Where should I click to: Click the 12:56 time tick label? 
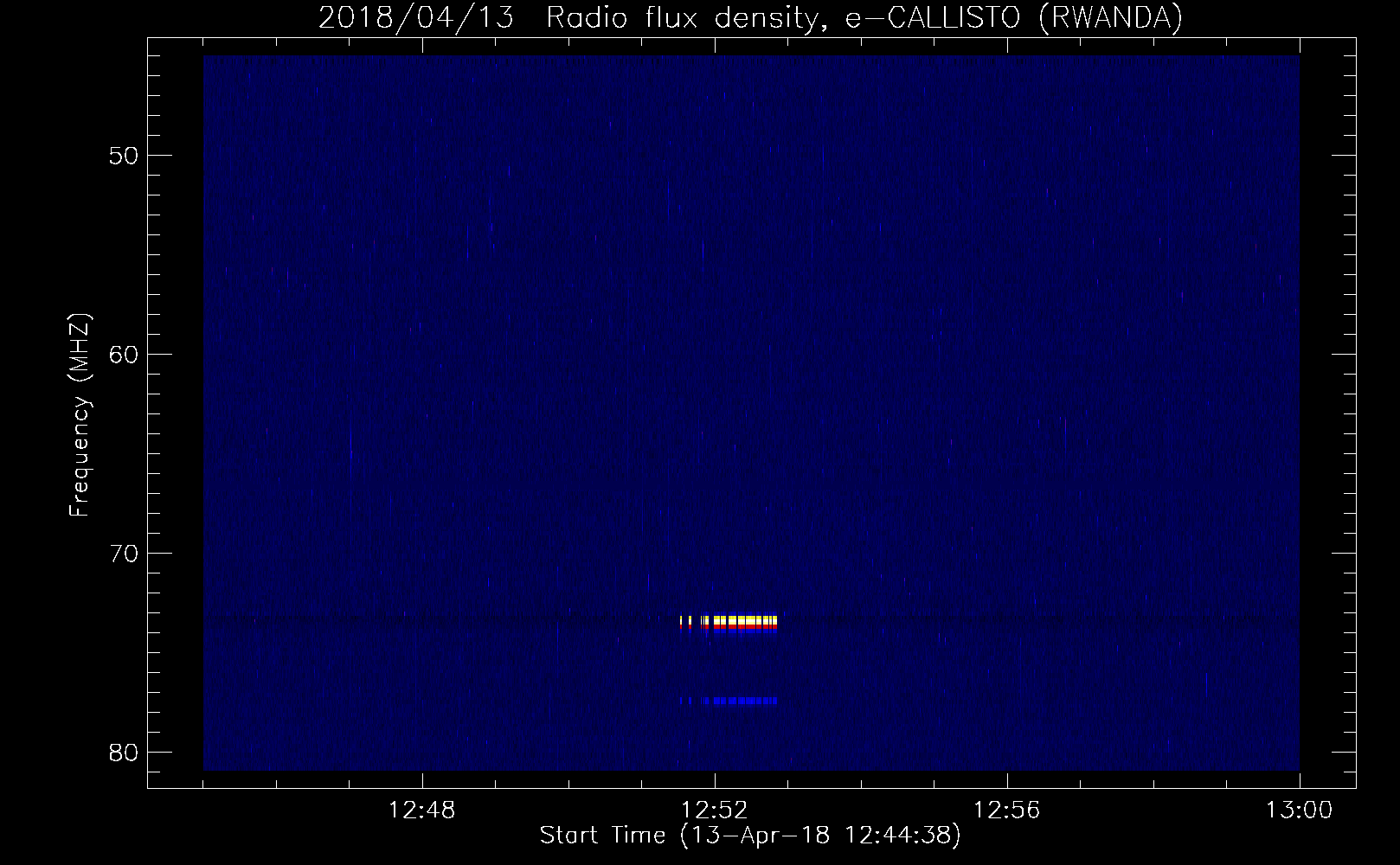[x=1007, y=811]
